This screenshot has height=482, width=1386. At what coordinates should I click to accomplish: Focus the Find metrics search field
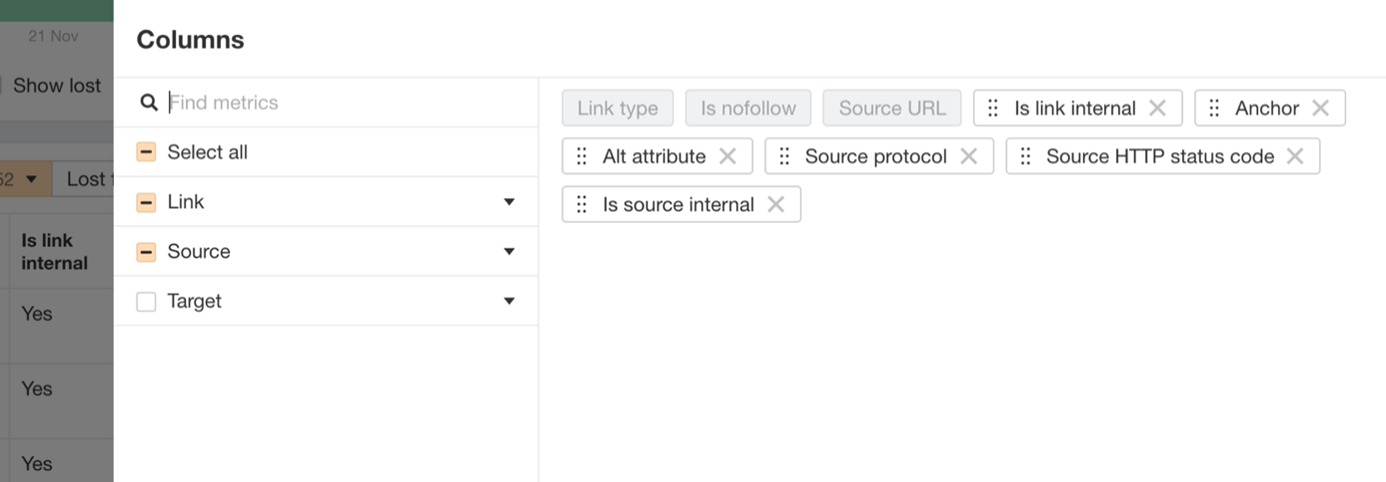pyautogui.click(x=345, y=102)
